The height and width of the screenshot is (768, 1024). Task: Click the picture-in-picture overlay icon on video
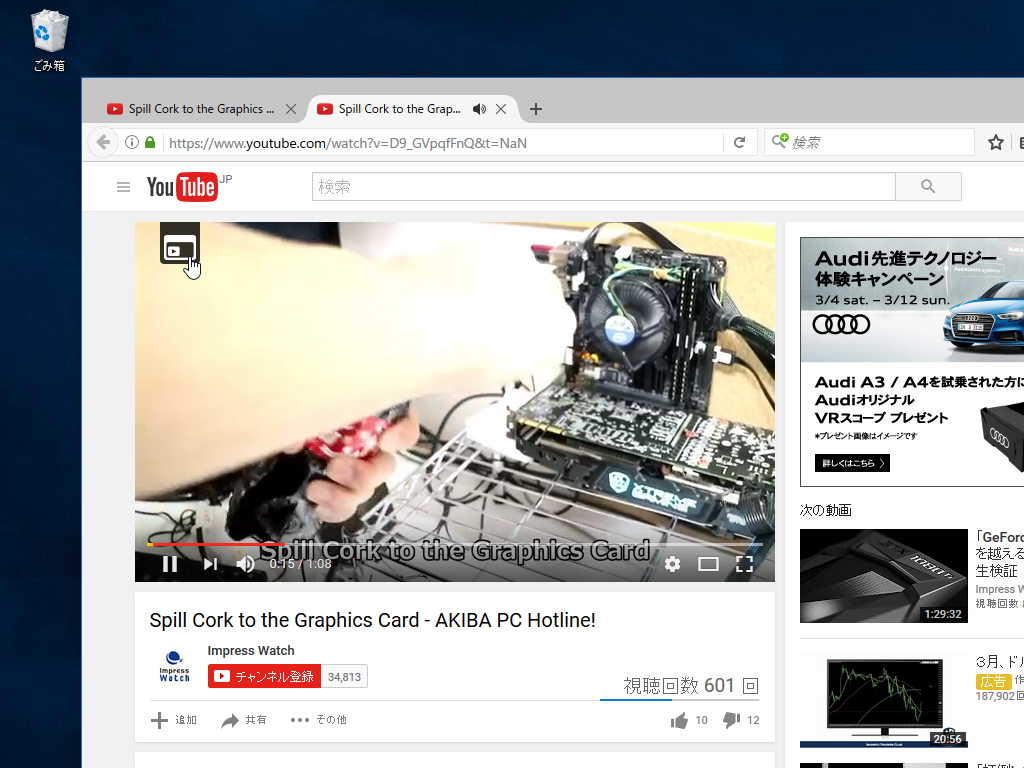click(180, 246)
